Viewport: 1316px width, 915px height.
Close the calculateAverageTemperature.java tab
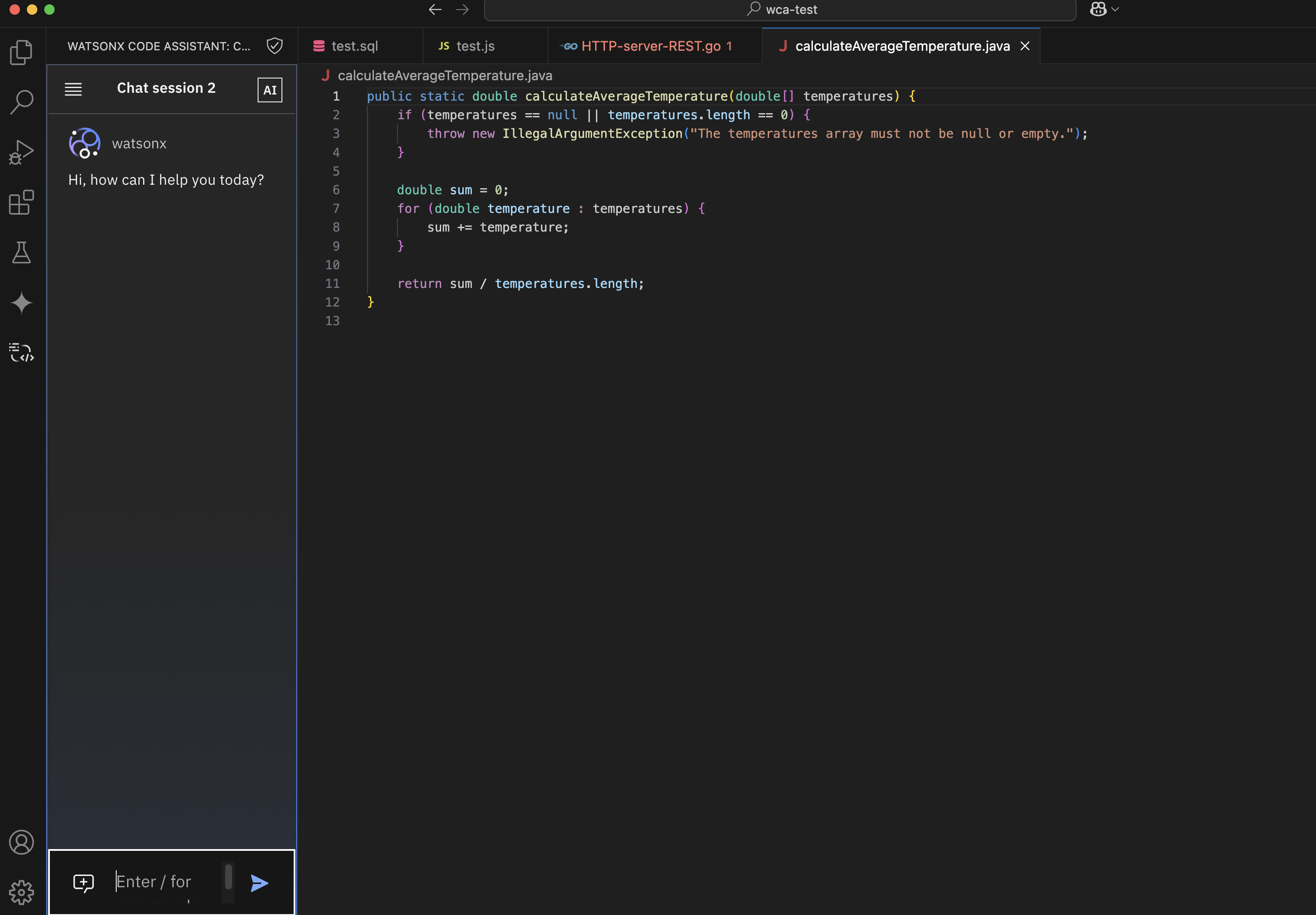[1025, 46]
